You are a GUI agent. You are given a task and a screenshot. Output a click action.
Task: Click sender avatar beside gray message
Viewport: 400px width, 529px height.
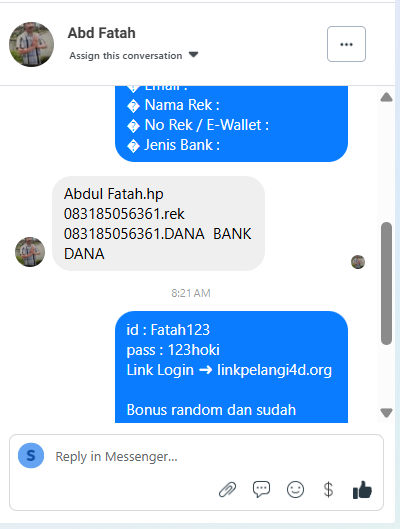tap(30, 252)
